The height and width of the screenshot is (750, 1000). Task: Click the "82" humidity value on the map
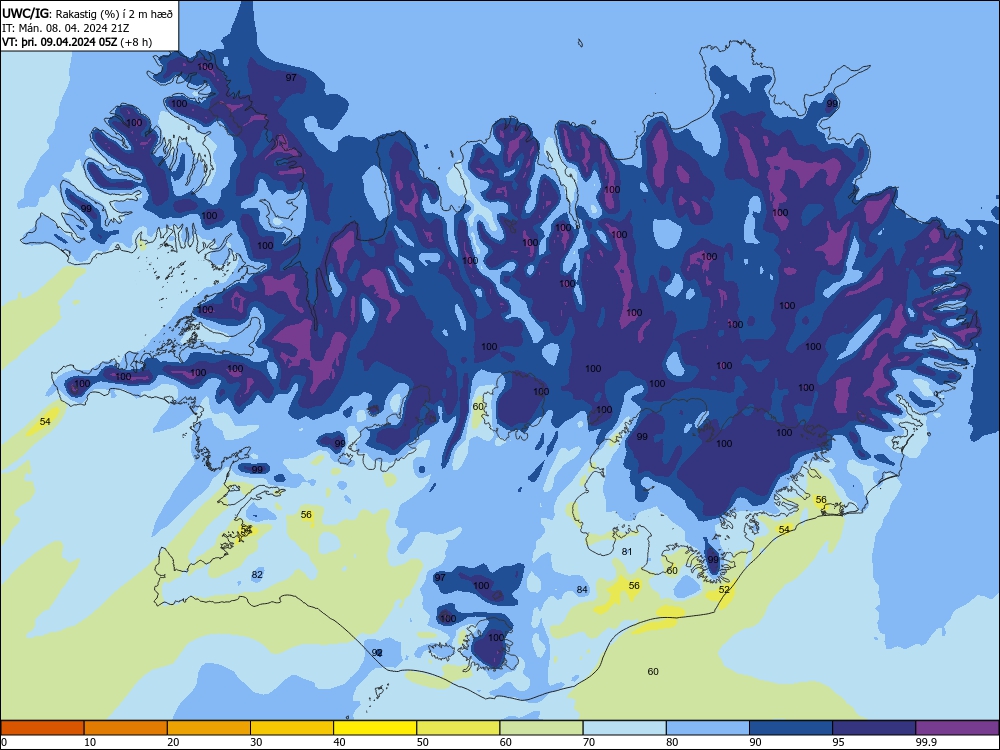pos(257,575)
